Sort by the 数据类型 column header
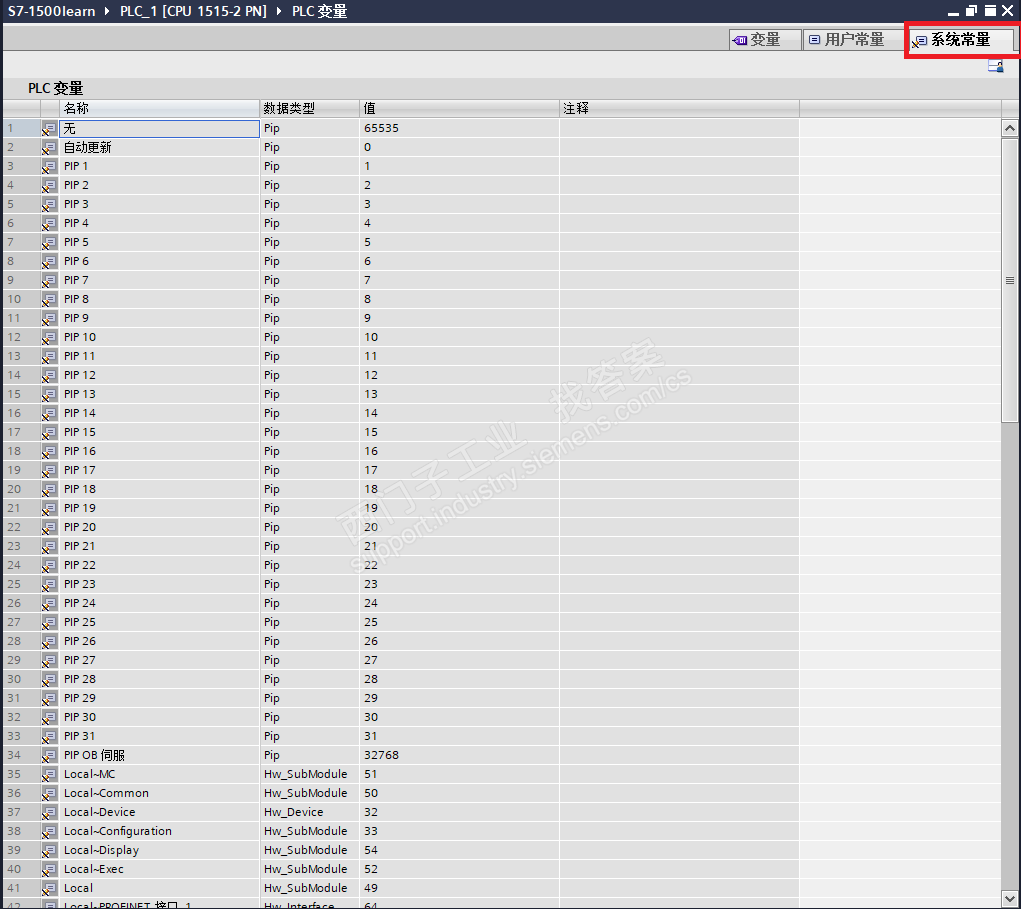The height and width of the screenshot is (909, 1021). point(310,108)
